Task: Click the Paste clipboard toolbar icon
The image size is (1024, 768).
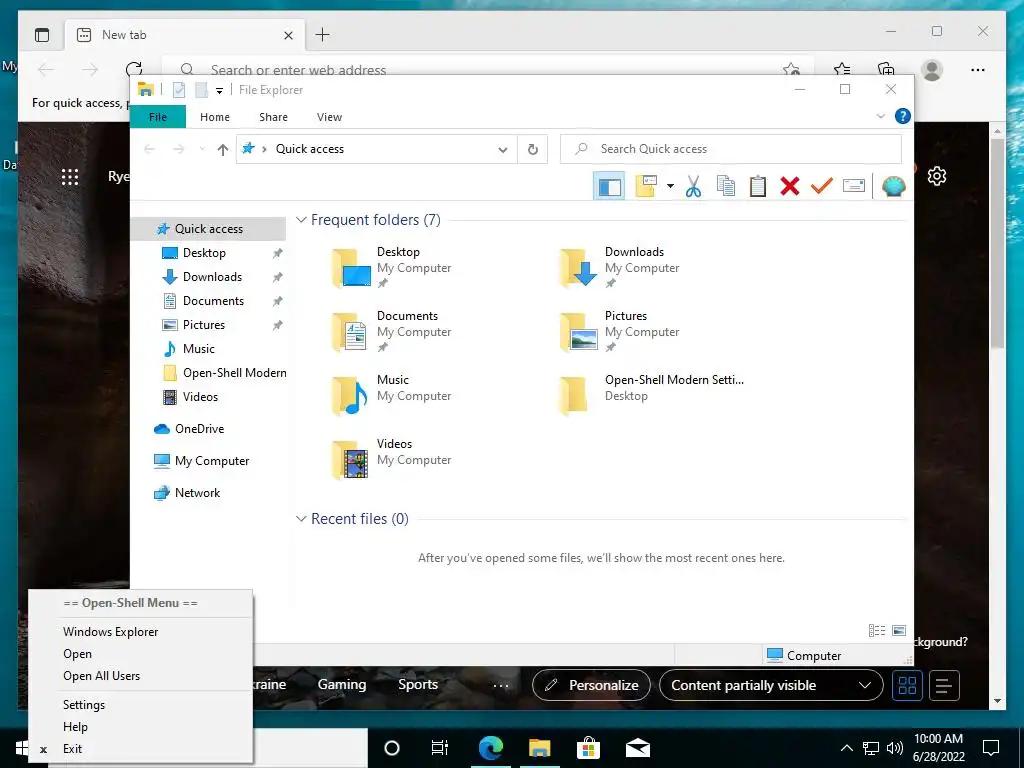Action: click(758, 186)
